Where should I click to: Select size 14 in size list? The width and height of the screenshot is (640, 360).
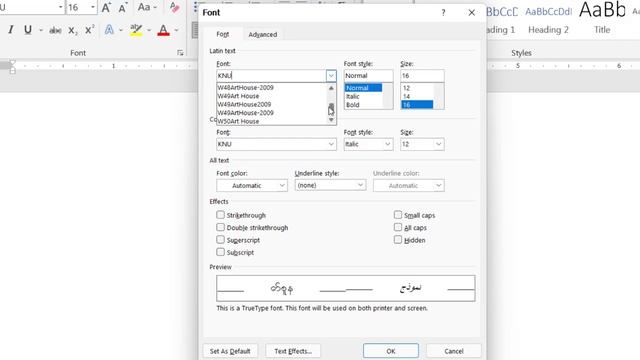pos(406,96)
